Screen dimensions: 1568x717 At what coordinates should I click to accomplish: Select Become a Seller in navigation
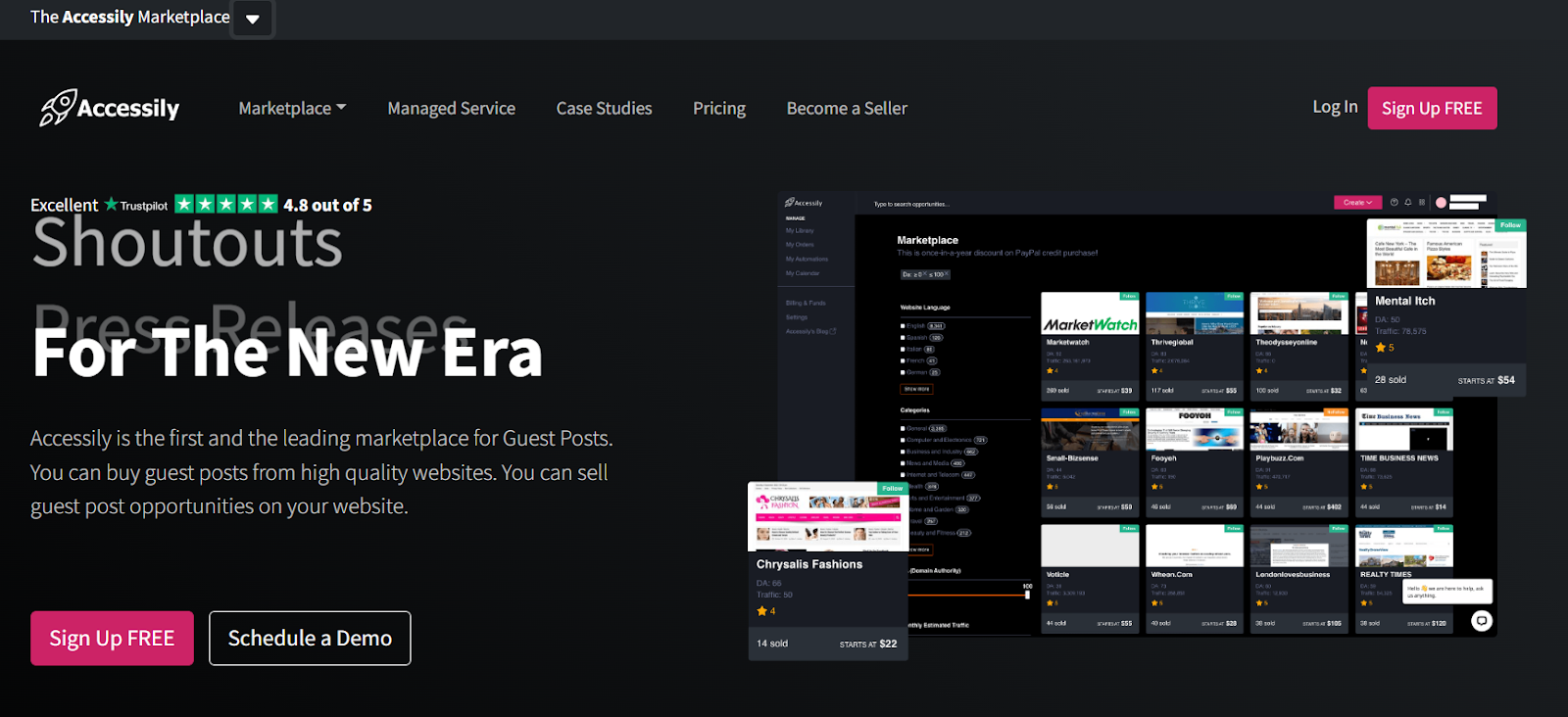[847, 108]
